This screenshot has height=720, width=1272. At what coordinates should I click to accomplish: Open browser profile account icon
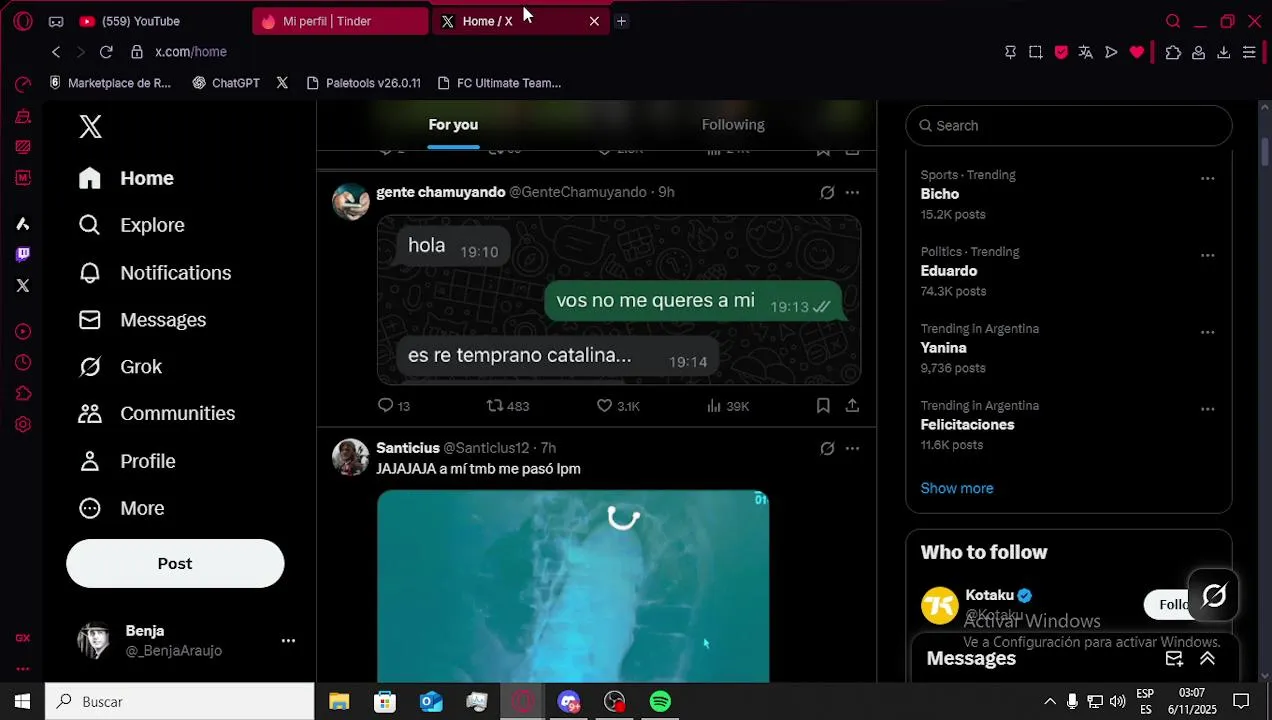tap(1198, 52)
